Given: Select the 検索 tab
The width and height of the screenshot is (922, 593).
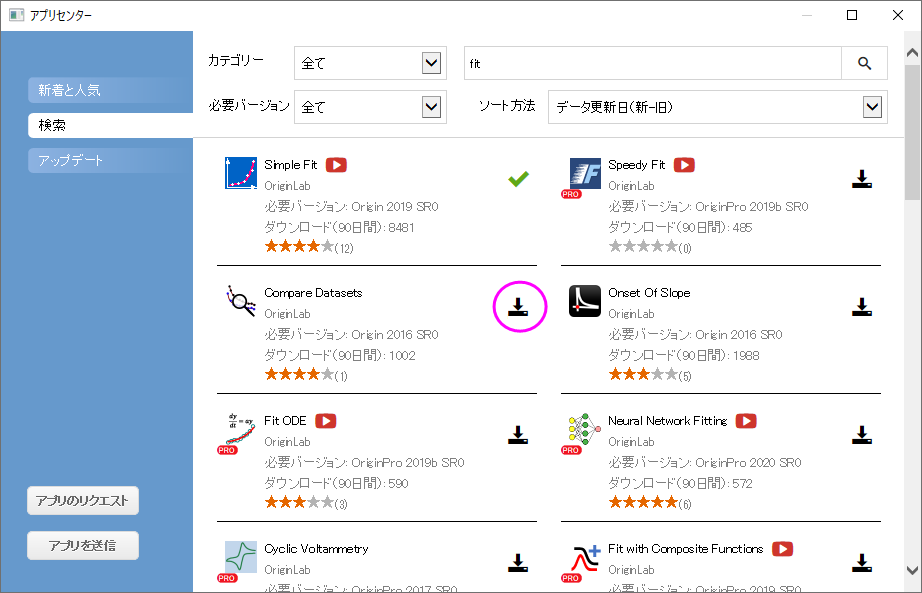Looking at the screenshot, I should [111, 125].
